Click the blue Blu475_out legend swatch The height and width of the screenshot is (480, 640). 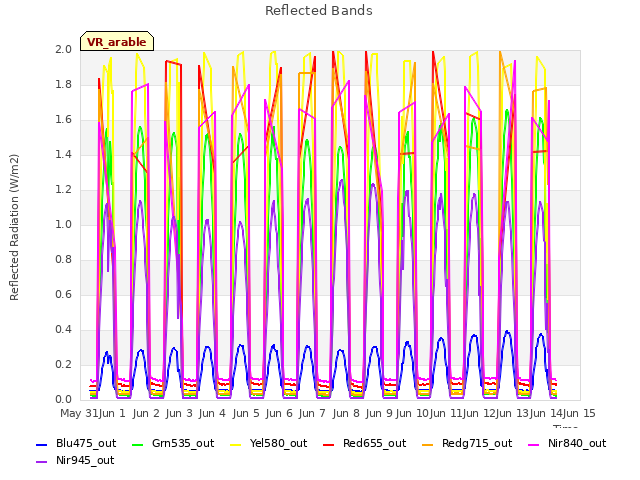42,444
